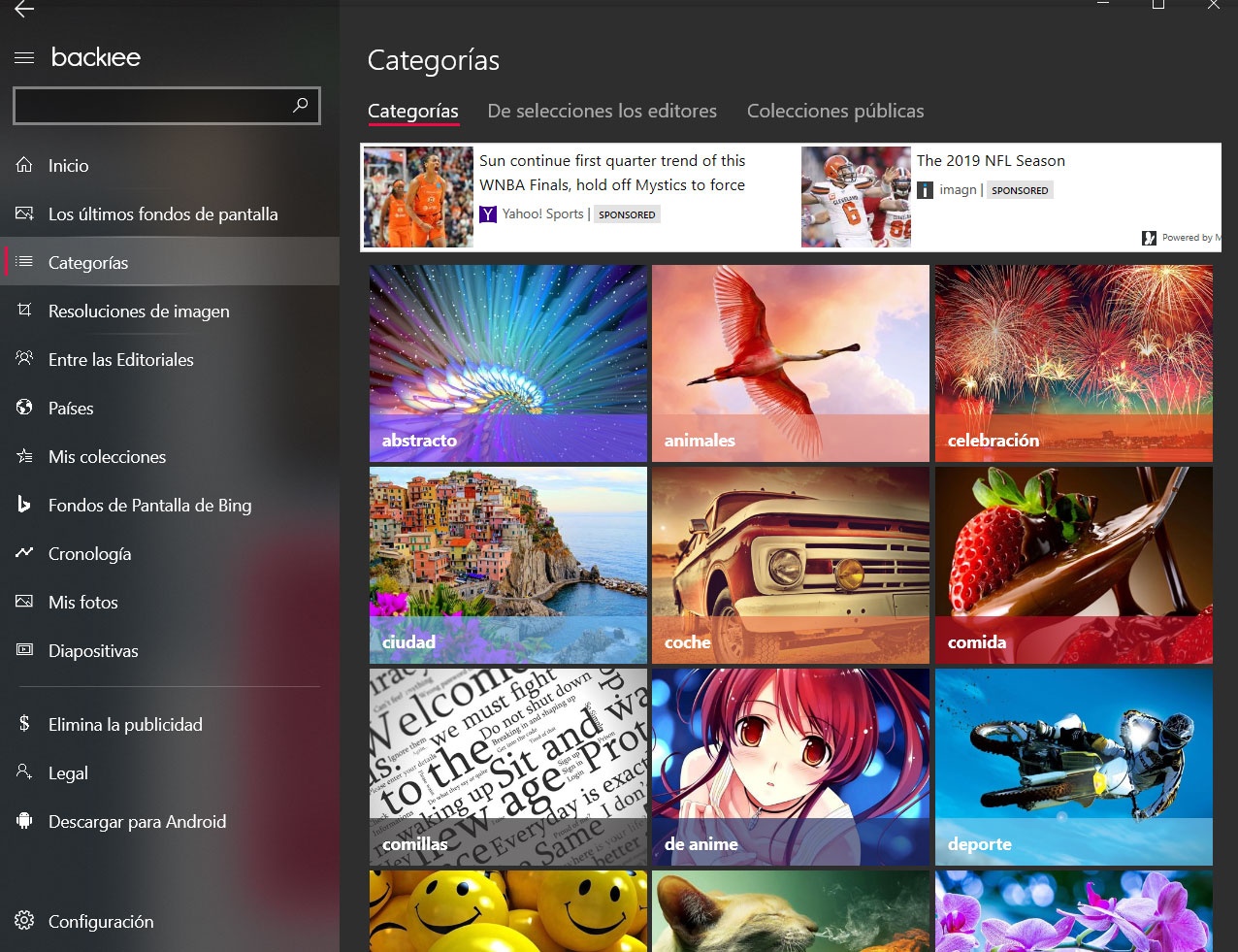Click the Países globe icon

tap(24, 408)
